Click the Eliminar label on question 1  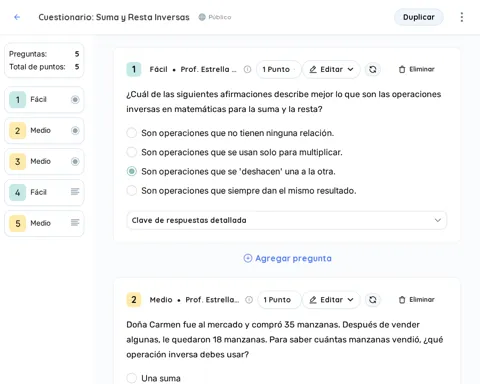pos(422,69)
